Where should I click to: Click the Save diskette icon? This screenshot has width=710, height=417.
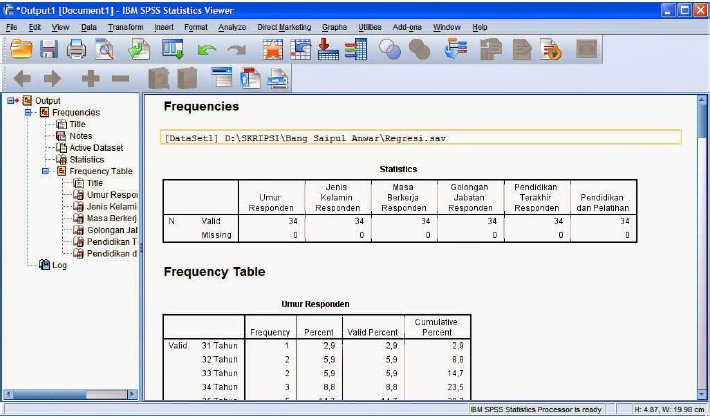click(x=48, y=49)
